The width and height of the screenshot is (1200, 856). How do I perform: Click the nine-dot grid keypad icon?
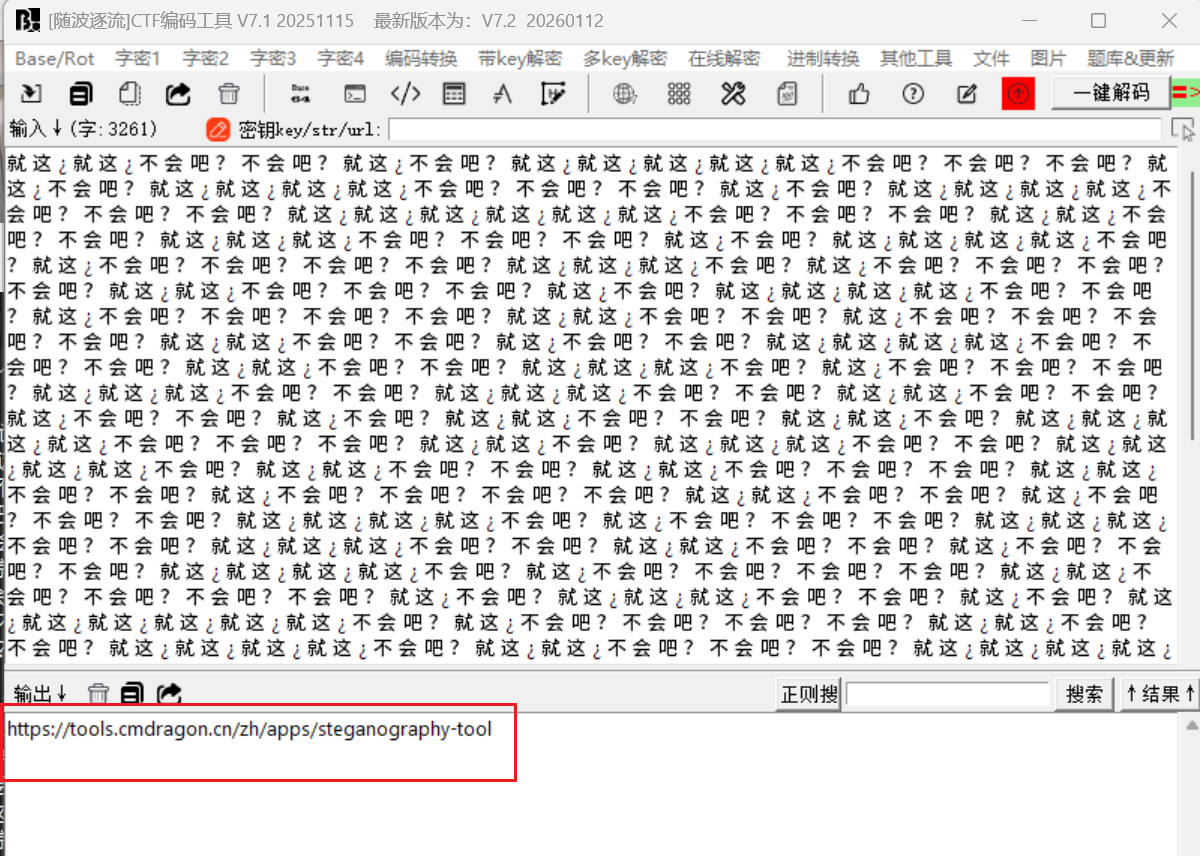point(679,94)
